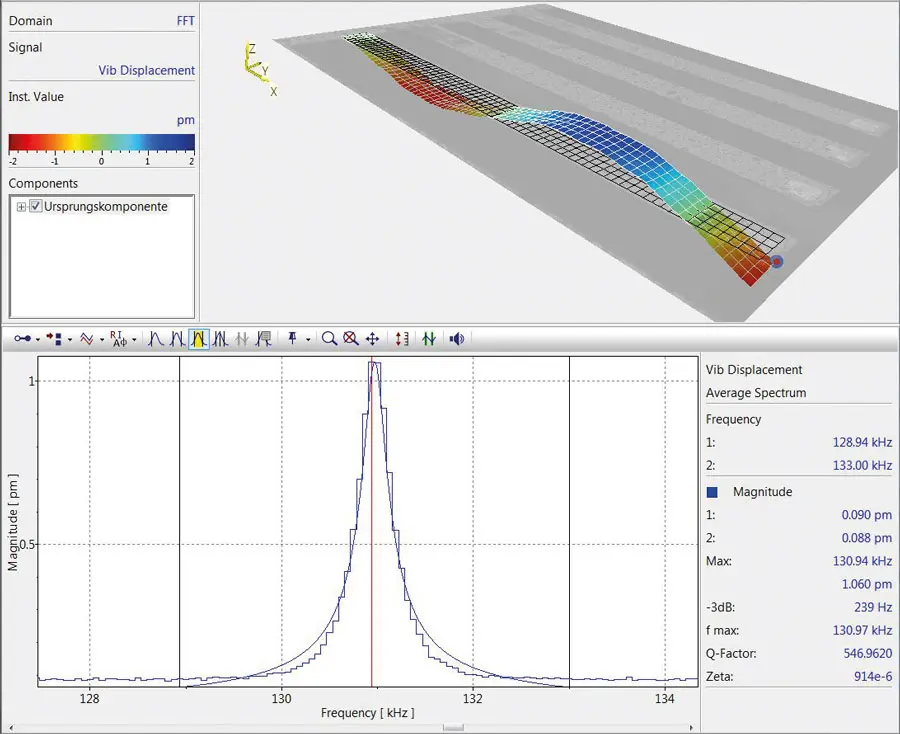The image size is (900, 734).
Task: Click the highlighted yellow band cursor icon
Action: 198,339
